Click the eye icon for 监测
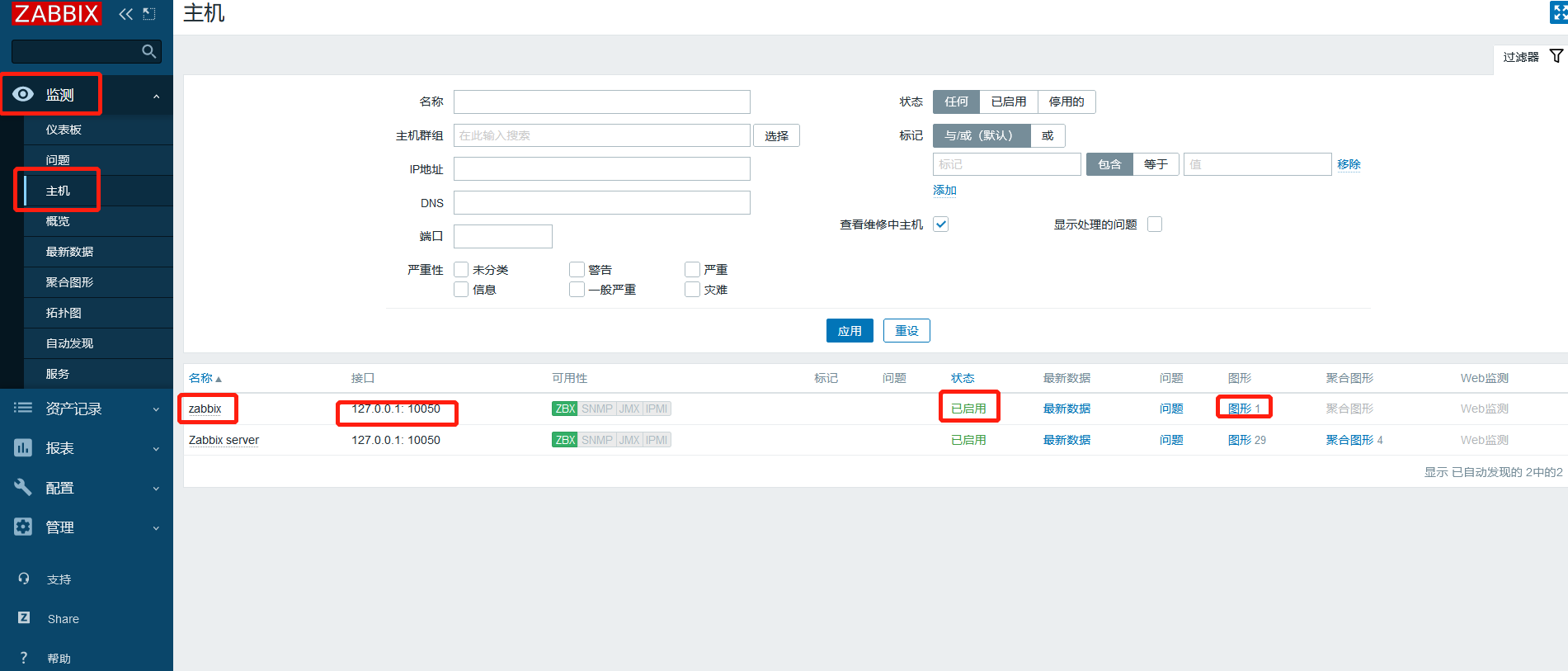Image resolution: width=1568 pixels, height=671 pixels. click(23, 94)
